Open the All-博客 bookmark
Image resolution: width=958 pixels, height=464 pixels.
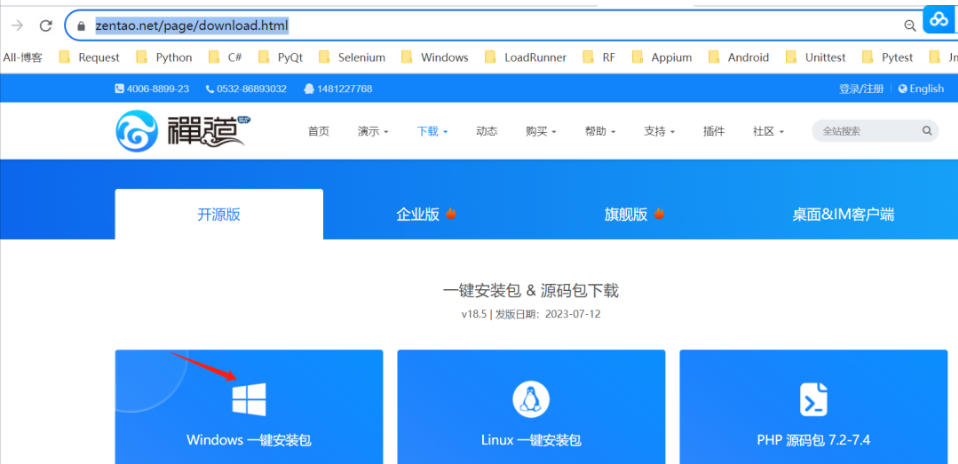click(23, 57)
